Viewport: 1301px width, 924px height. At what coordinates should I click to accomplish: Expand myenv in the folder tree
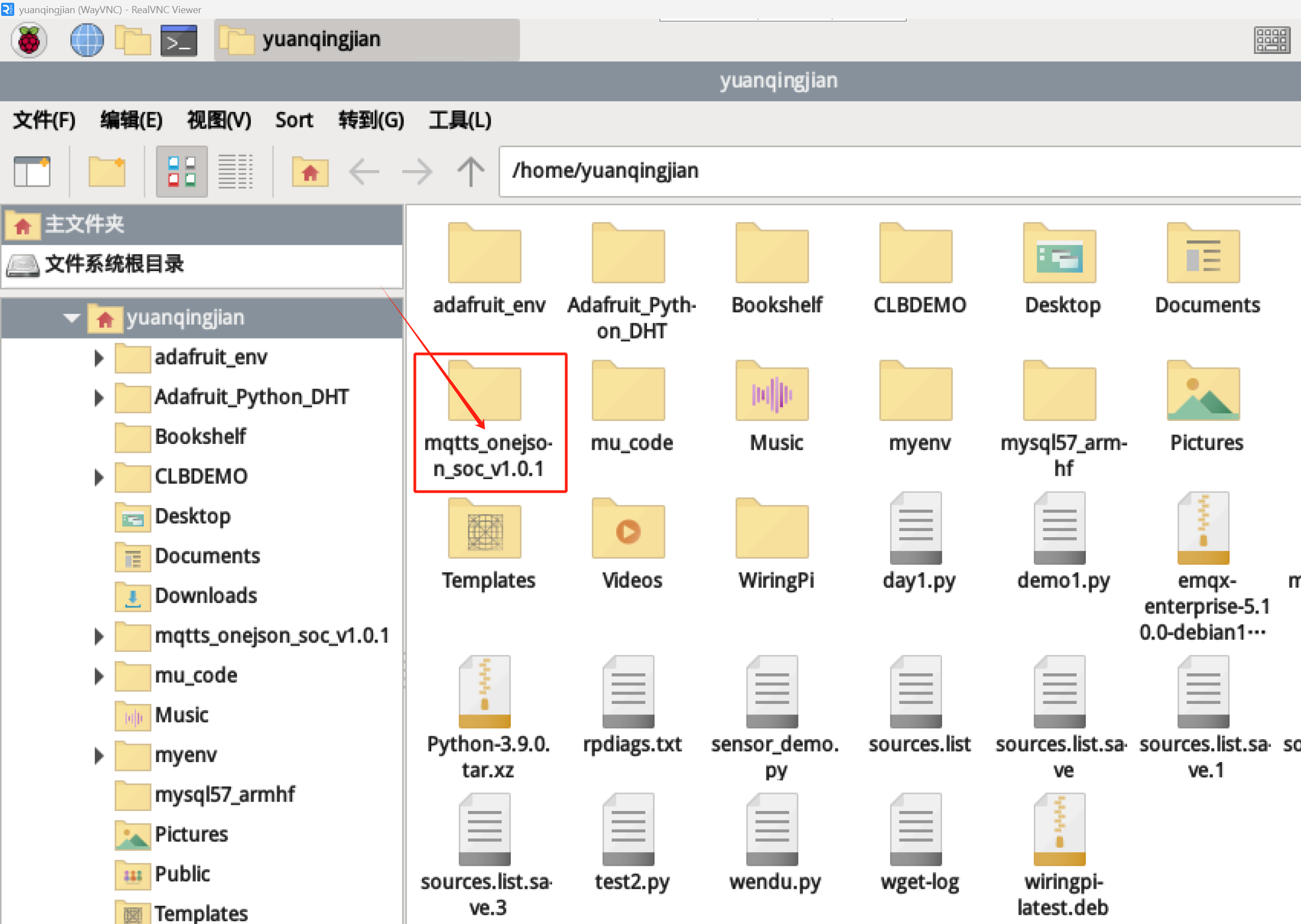pyautogui.click(x=99, y=756)
